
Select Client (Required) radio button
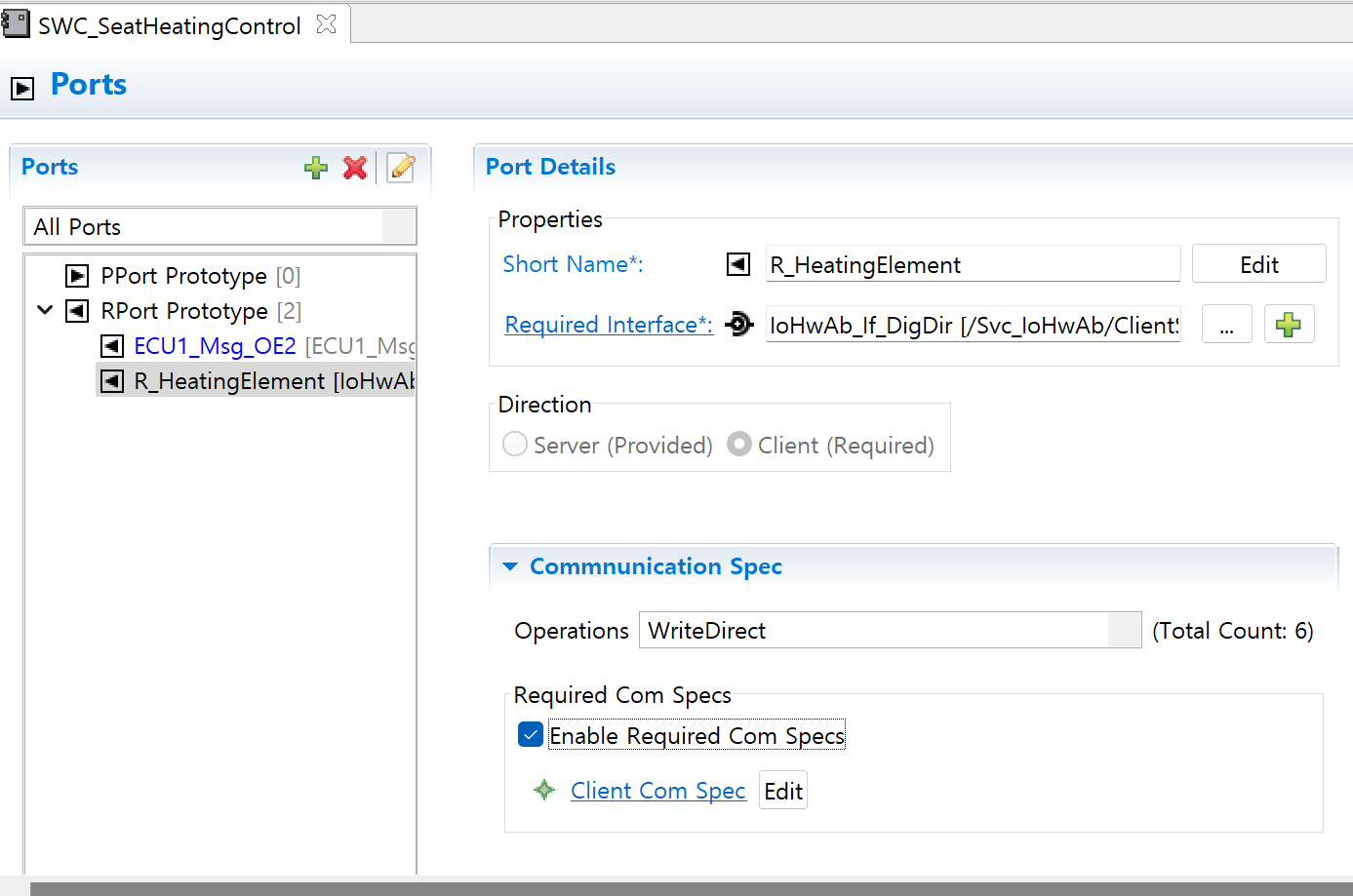739,445
